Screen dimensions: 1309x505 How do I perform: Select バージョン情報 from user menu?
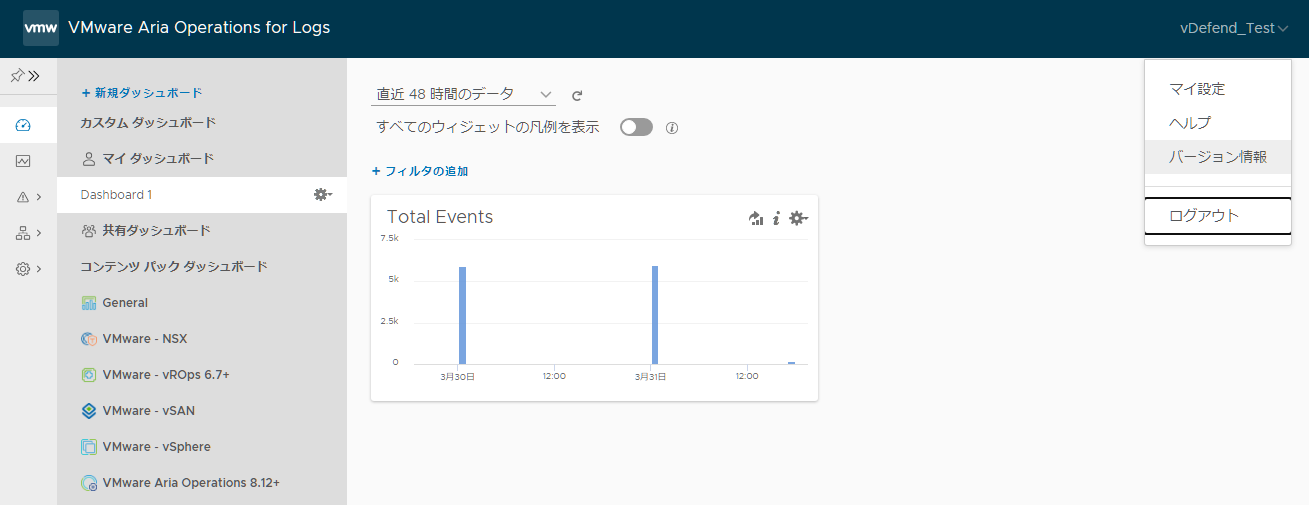(1218, 157)
